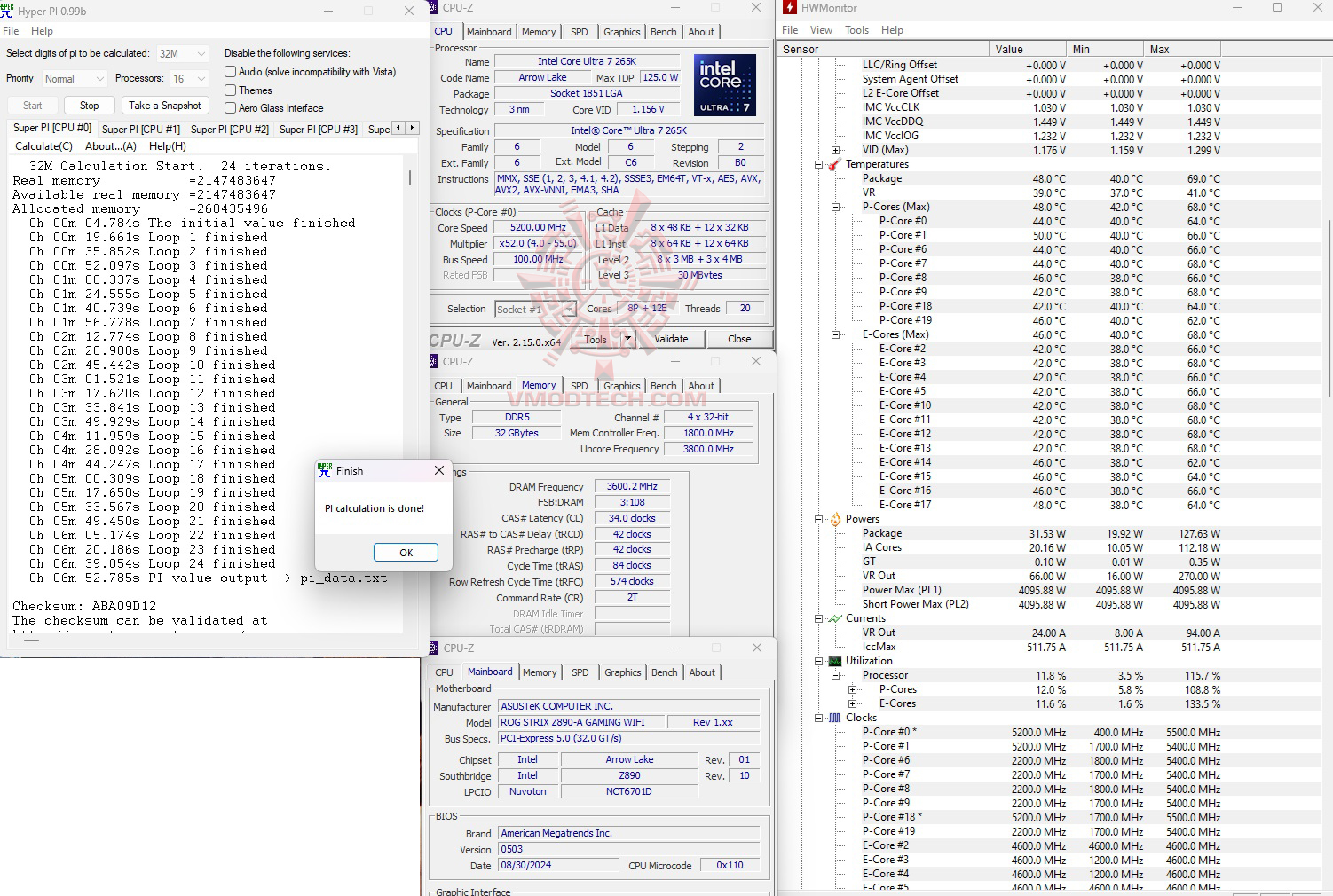Screen dimensions: 1333x896
Task: Expand the VID (Max) node
Action: pyautogui.click(x=835, y=150)
